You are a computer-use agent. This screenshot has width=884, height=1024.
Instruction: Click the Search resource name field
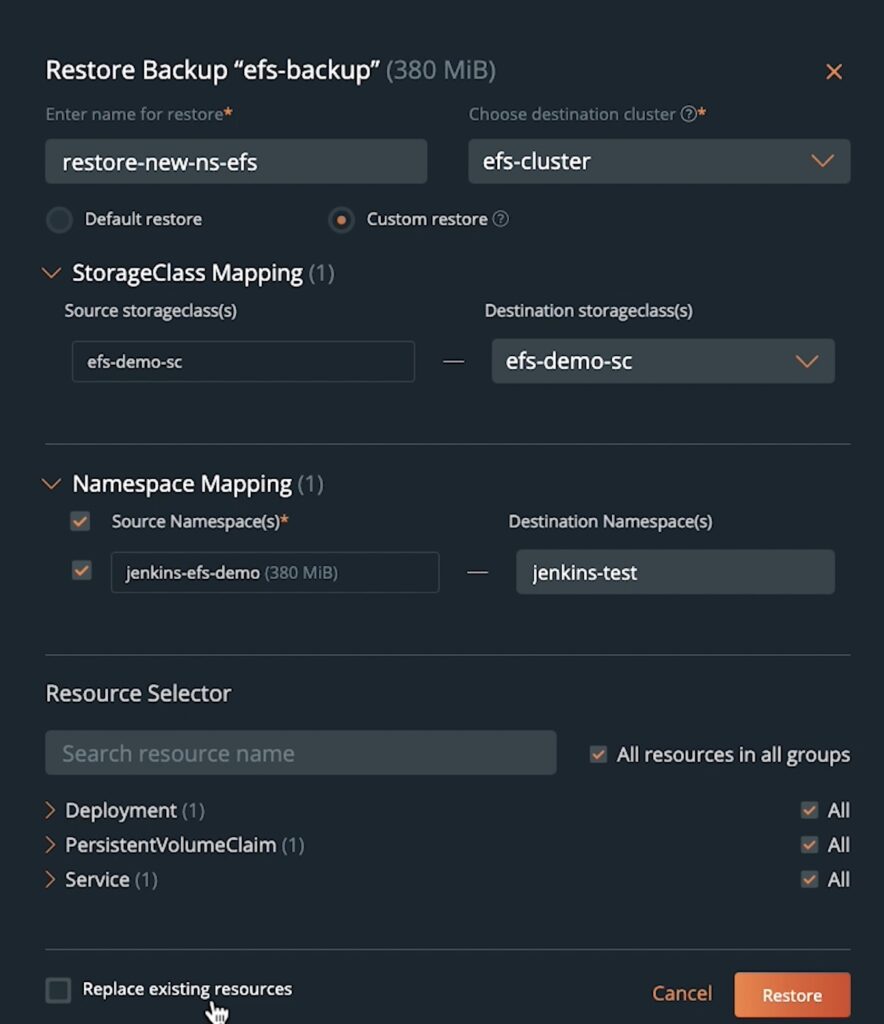pos(300,753)
